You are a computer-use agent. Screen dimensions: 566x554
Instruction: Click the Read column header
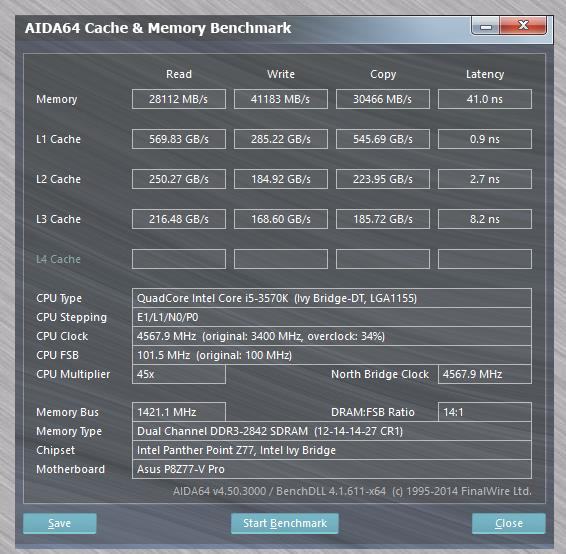click(179, 74)
